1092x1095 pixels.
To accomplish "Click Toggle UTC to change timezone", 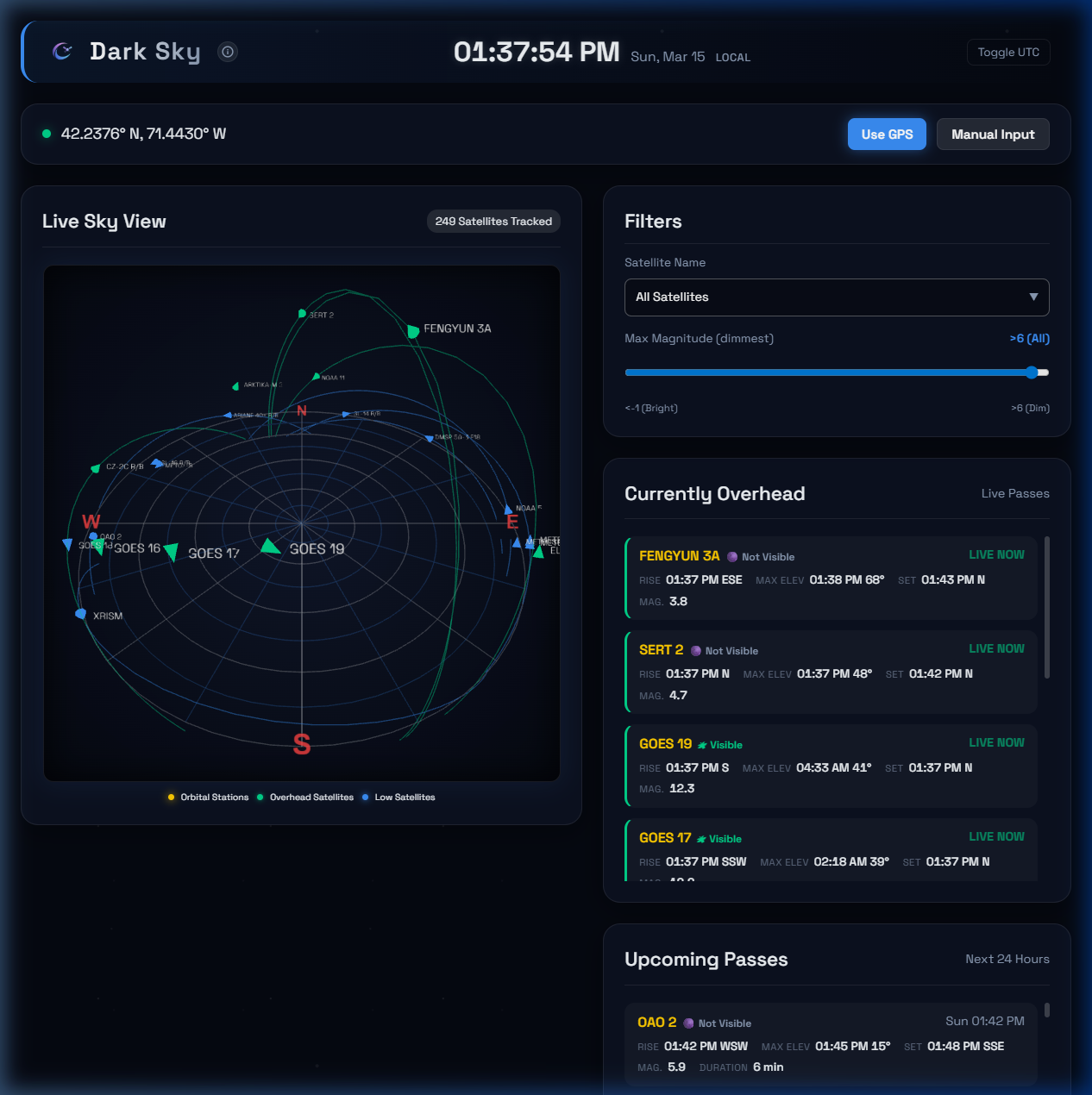I will 1007,52.
